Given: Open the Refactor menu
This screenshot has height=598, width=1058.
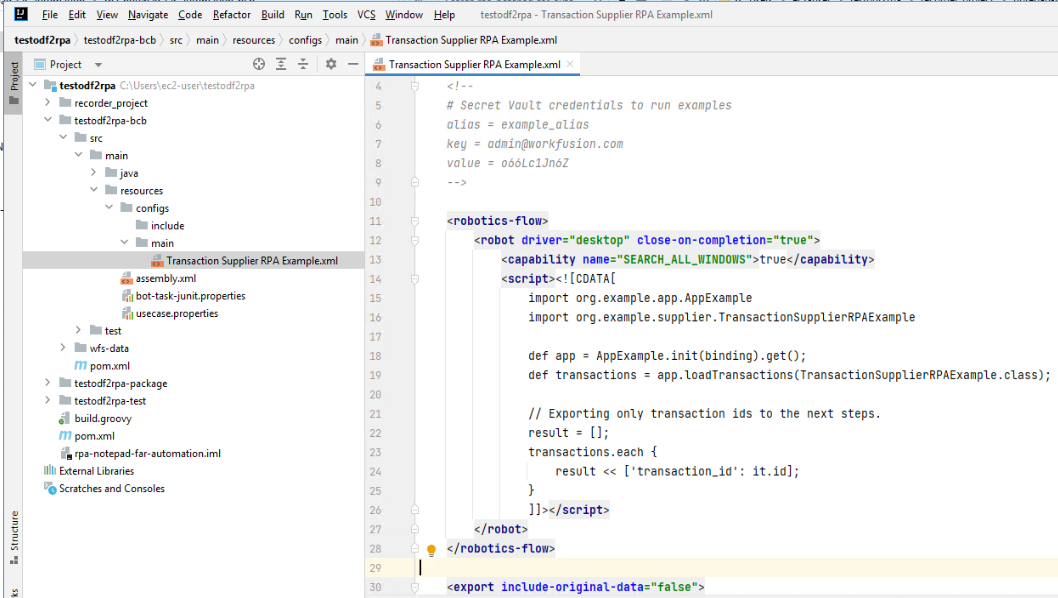Looking at the screenshot, I should (231, 14).
